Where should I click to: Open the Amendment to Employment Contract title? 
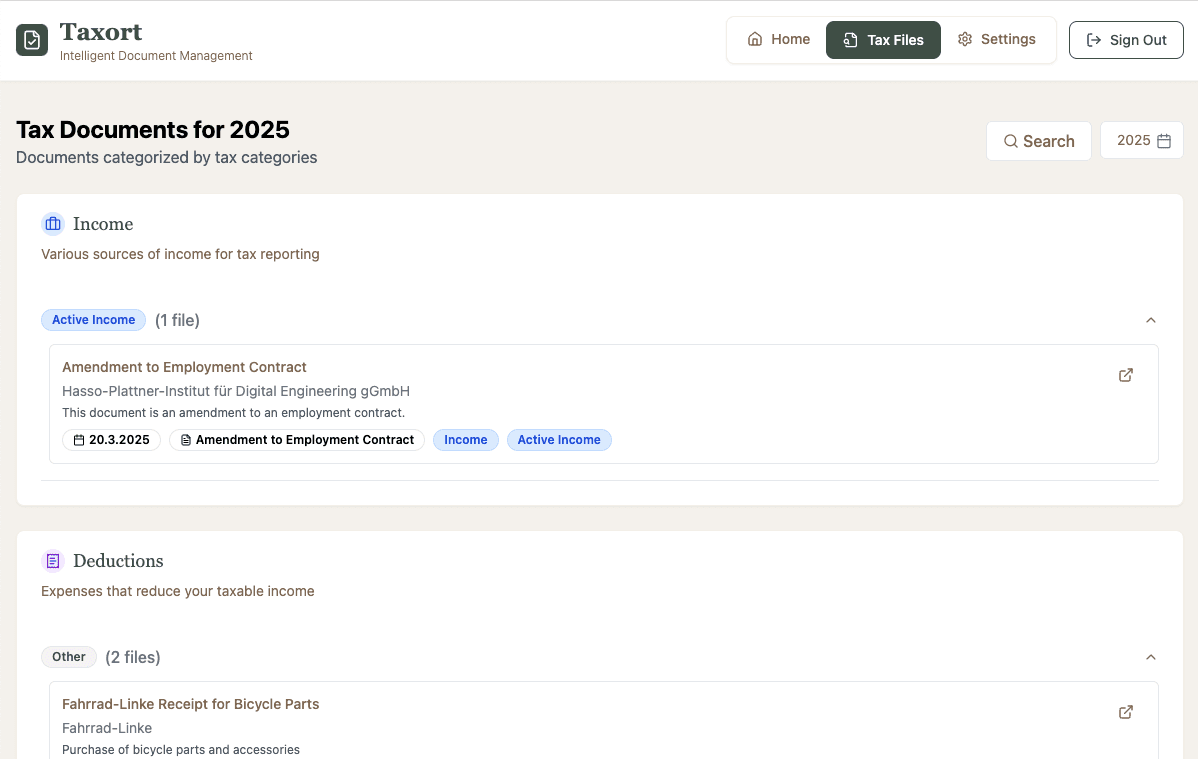coord(184,367)
